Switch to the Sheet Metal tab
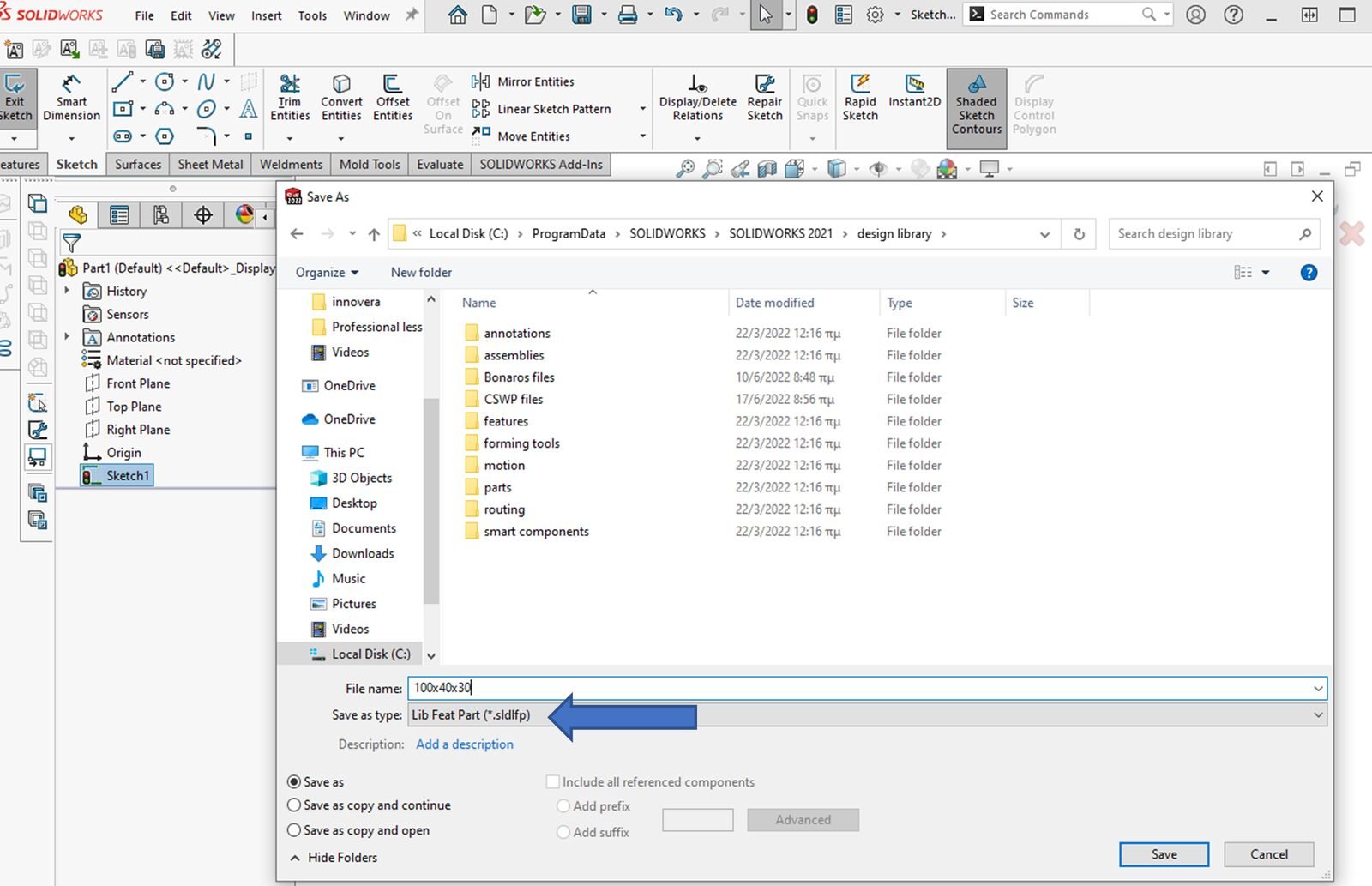The image size is (1372, 886). tap(210, 164)
